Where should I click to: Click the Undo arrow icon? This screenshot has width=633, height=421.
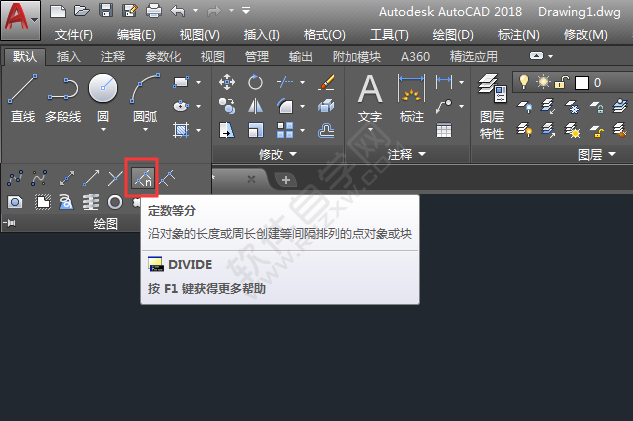tap(178, 11)
